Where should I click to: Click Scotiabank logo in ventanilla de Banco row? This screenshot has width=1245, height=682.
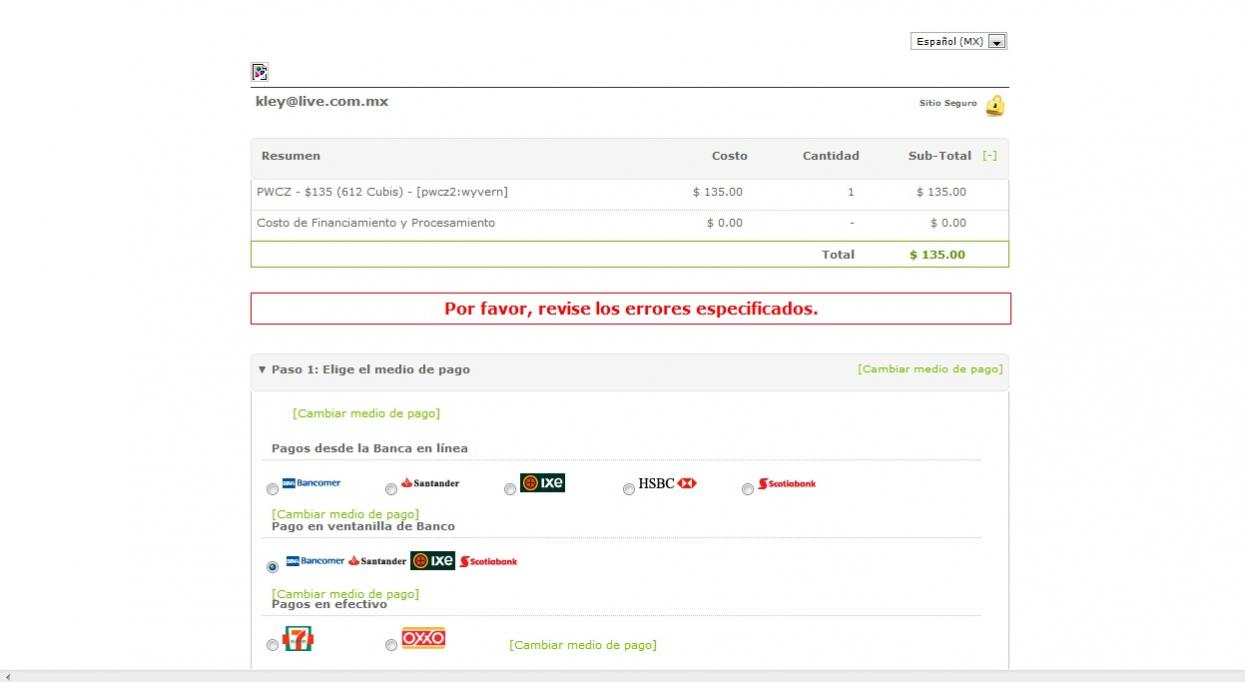point(488,562)
